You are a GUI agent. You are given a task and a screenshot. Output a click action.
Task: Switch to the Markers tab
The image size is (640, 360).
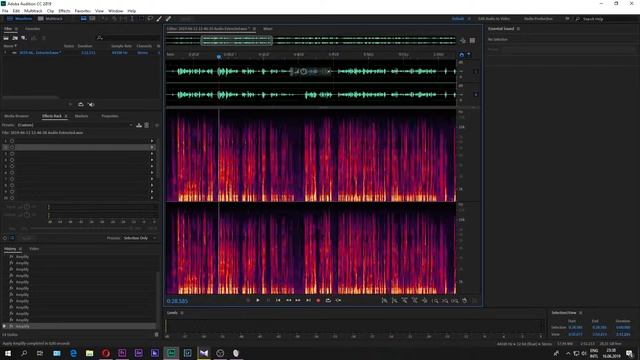81,116
